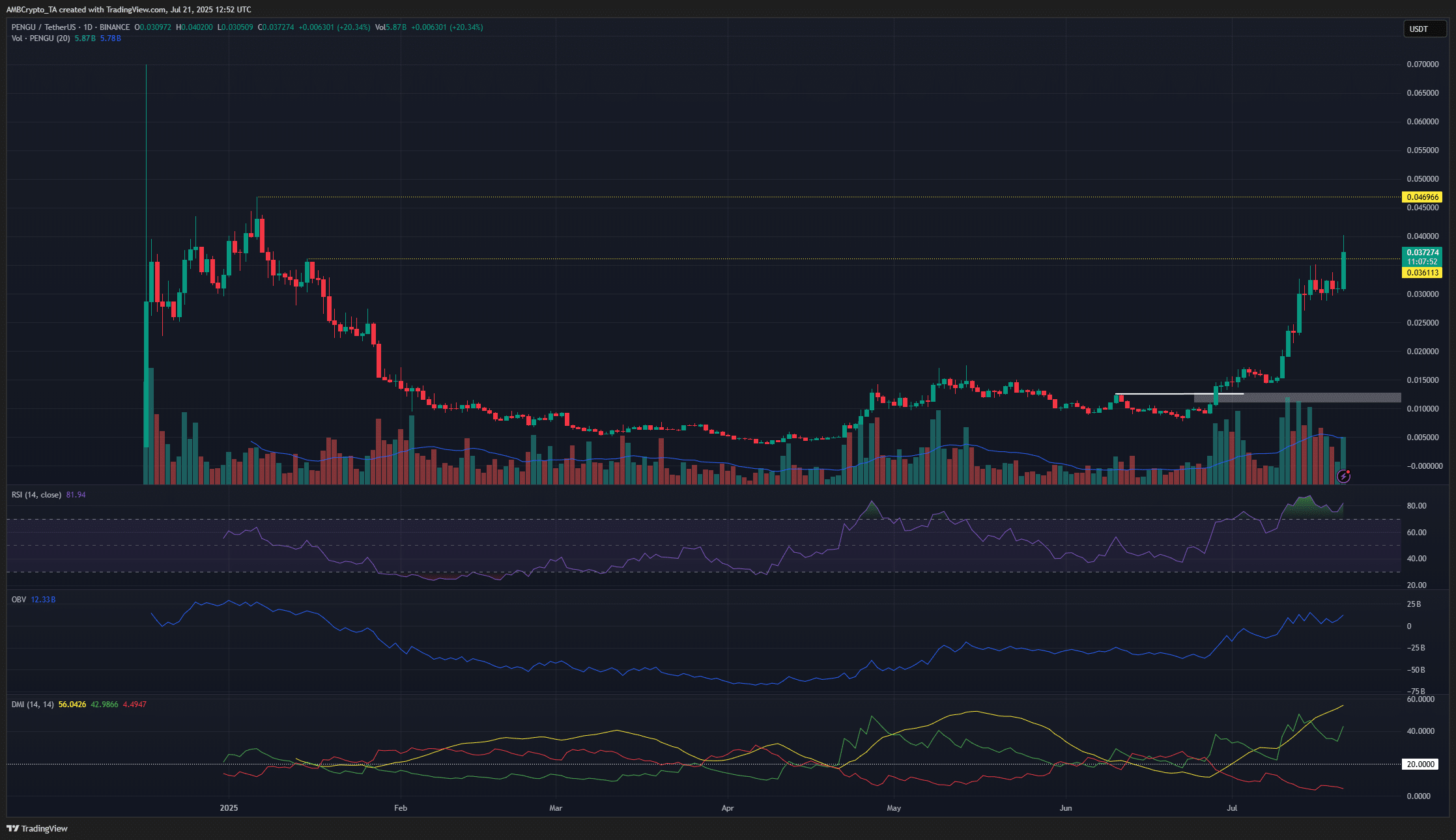
Task: Click the yellow 0.036113 price label
Action: coord(1421,273)
